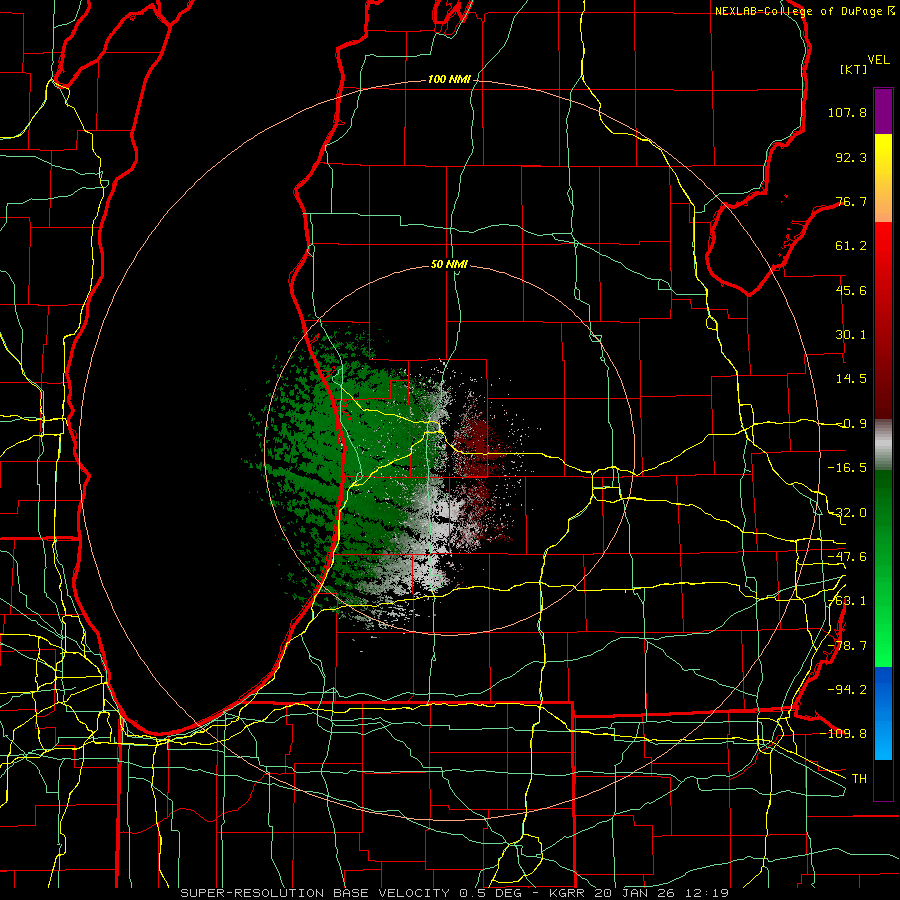Click the 61.2 velocity scale value
Screen dimensions: 900x900
click(851, 246)
